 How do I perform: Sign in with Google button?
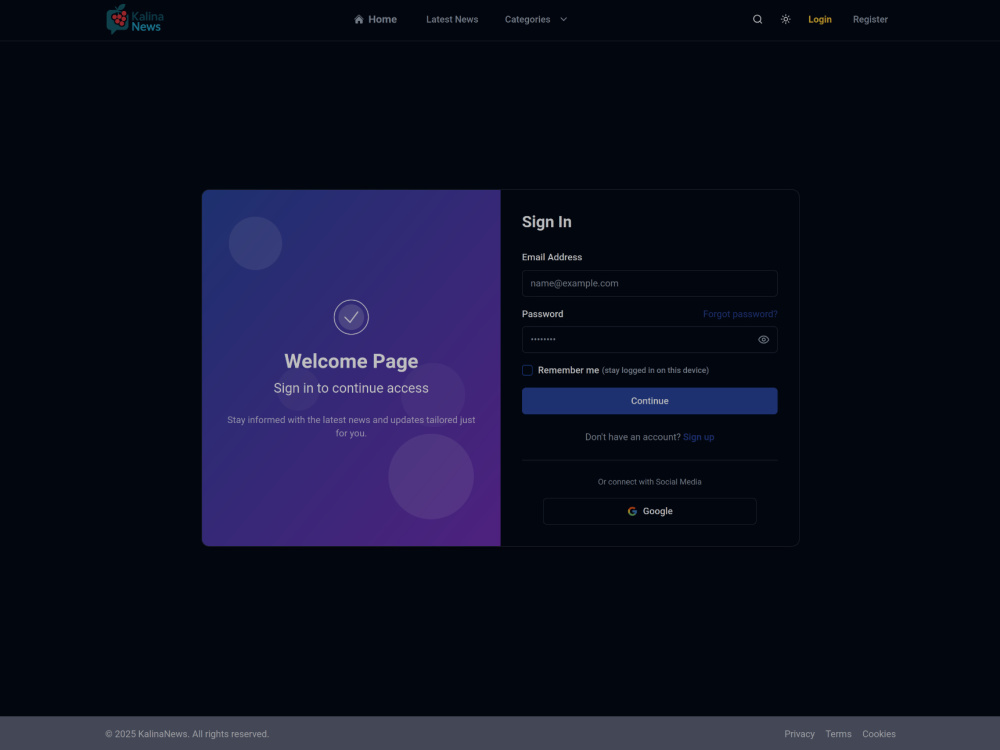(x=649, y=511)
